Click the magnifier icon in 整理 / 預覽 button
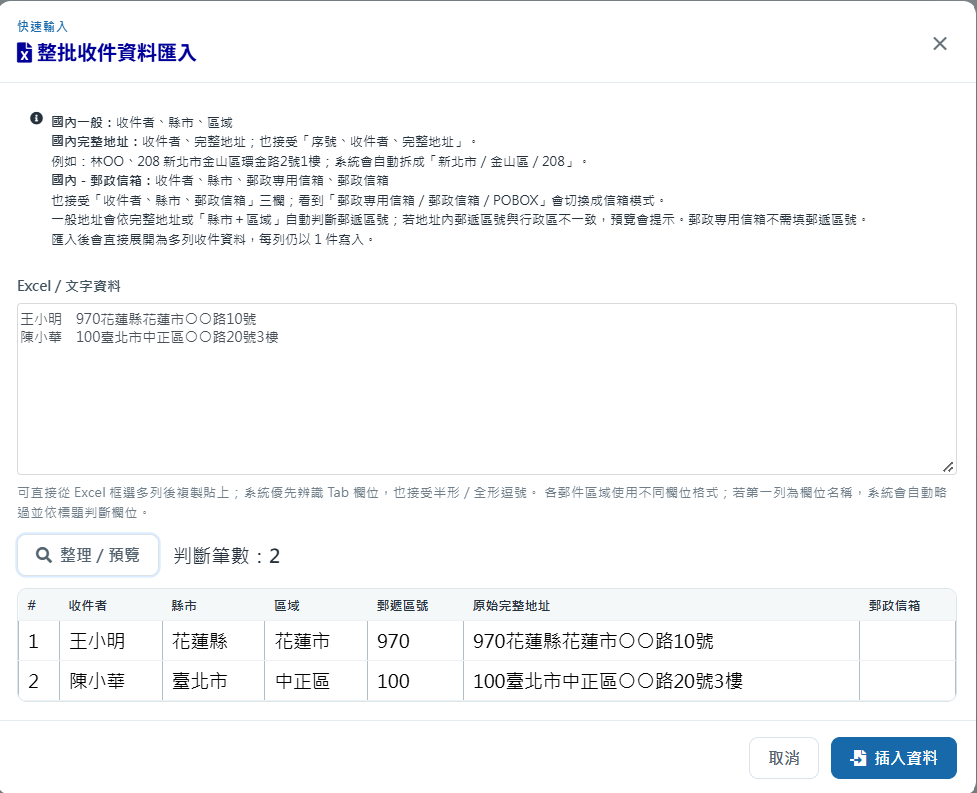The height and width of the screenshot is (793, 977). pyautogui.click(x=44, y=555)
